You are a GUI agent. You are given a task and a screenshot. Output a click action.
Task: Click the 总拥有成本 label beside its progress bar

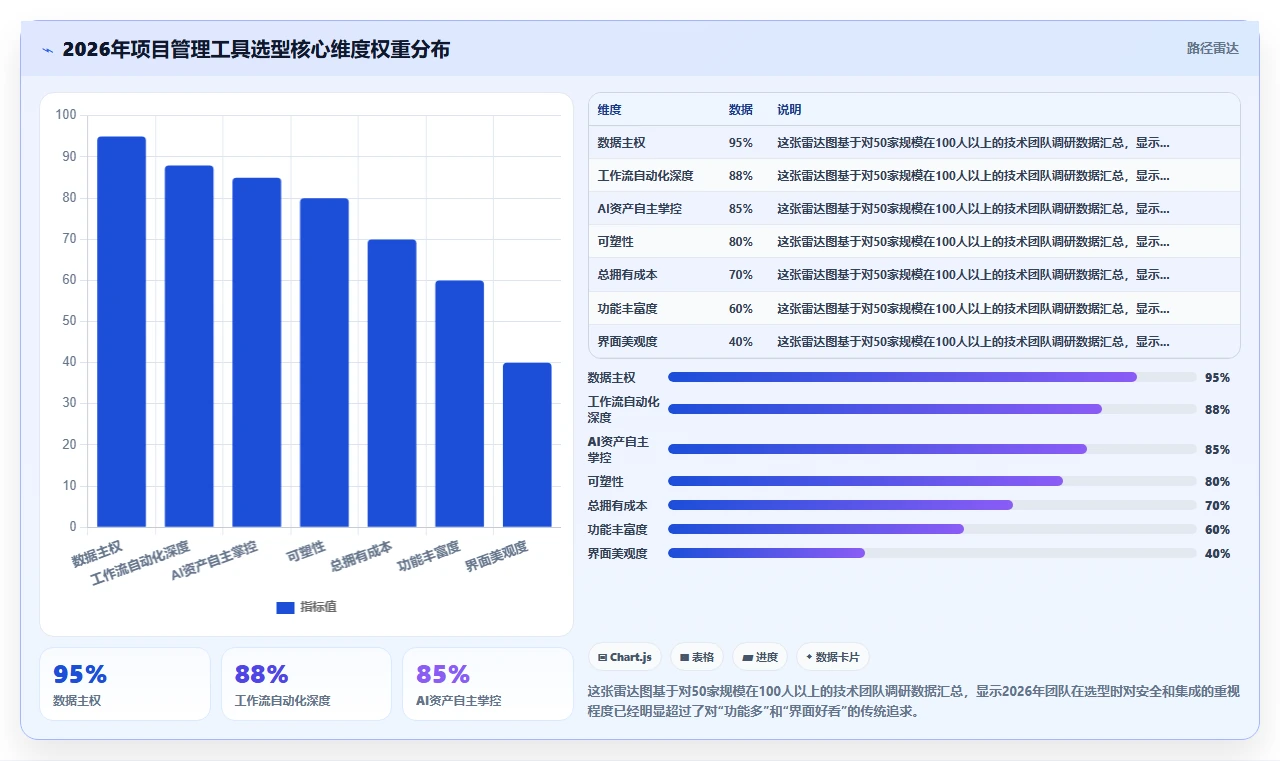[x=618, y=506]
